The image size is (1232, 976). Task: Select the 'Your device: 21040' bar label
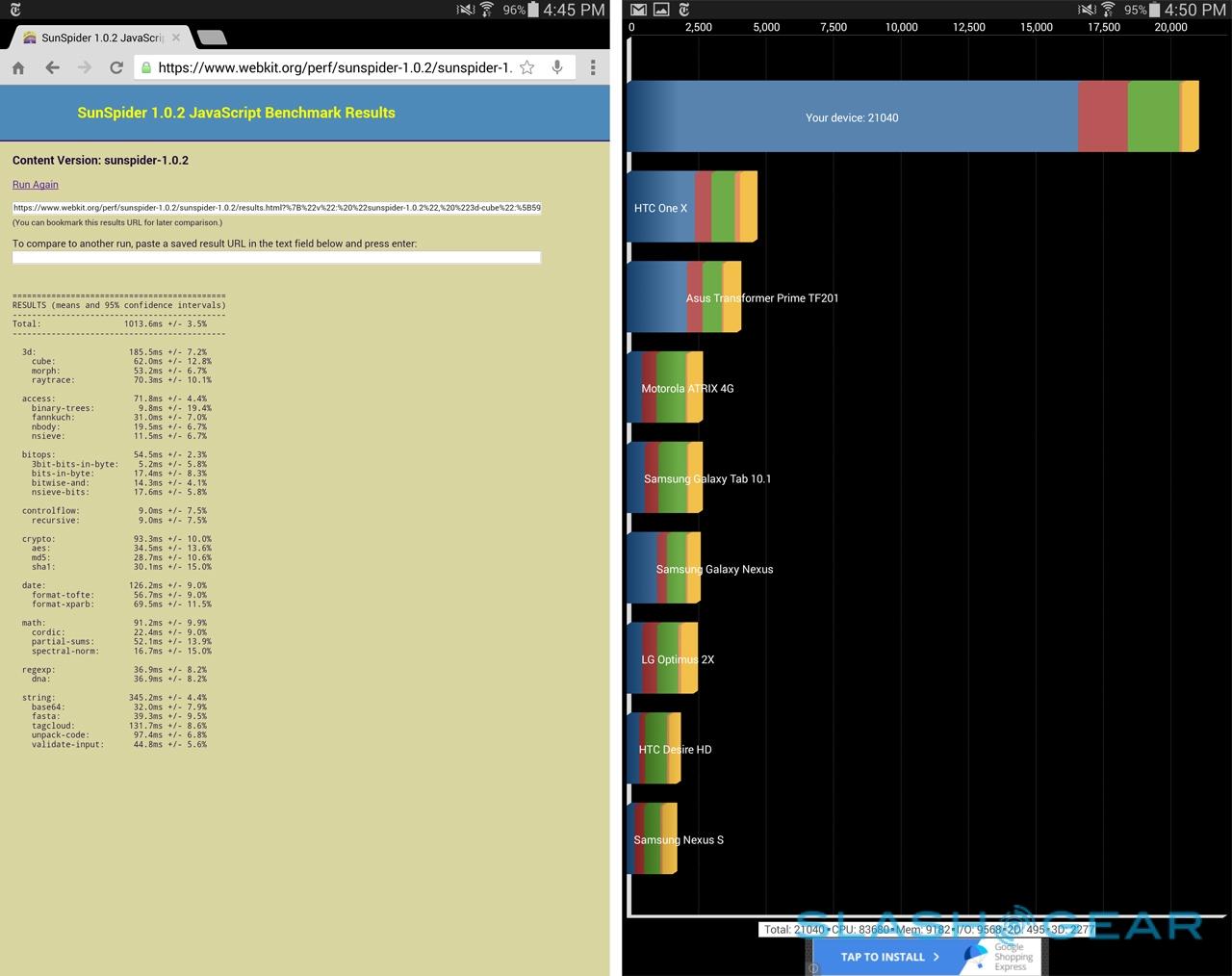point(852,117)
